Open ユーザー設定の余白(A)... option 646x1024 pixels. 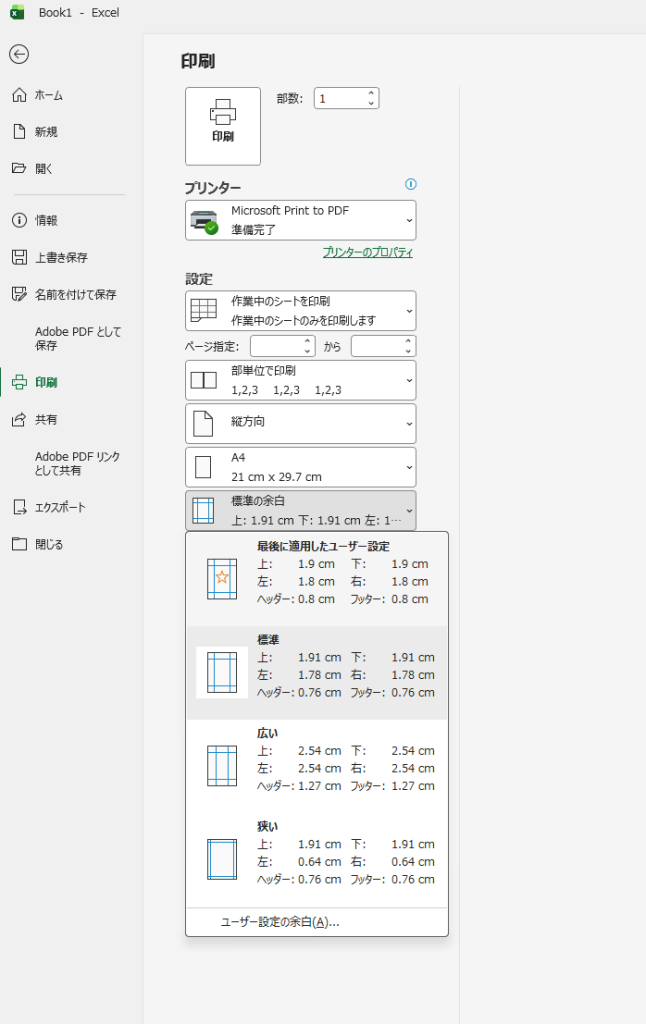click(317, 922)
